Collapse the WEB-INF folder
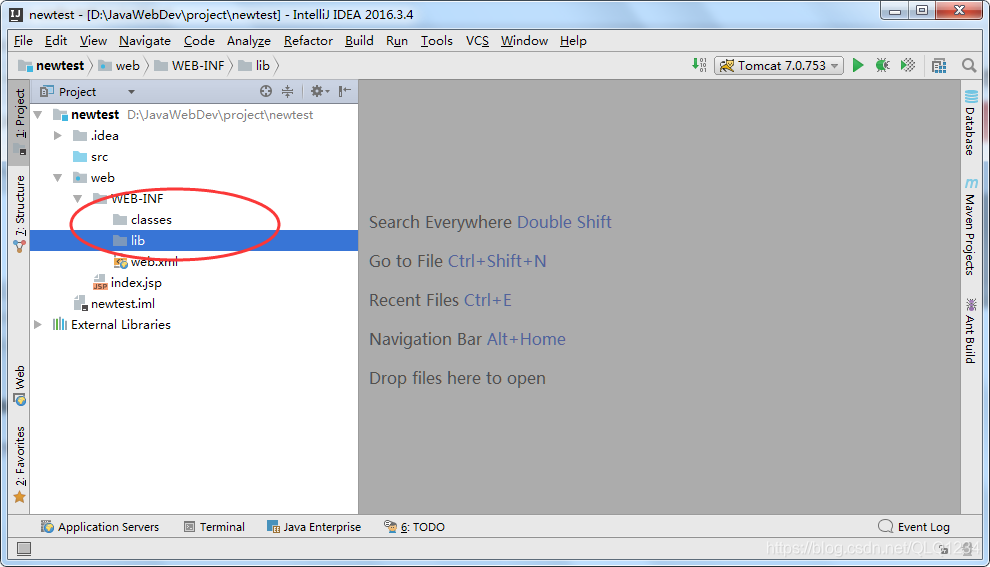Screen dimensions: 990x567 77,199
